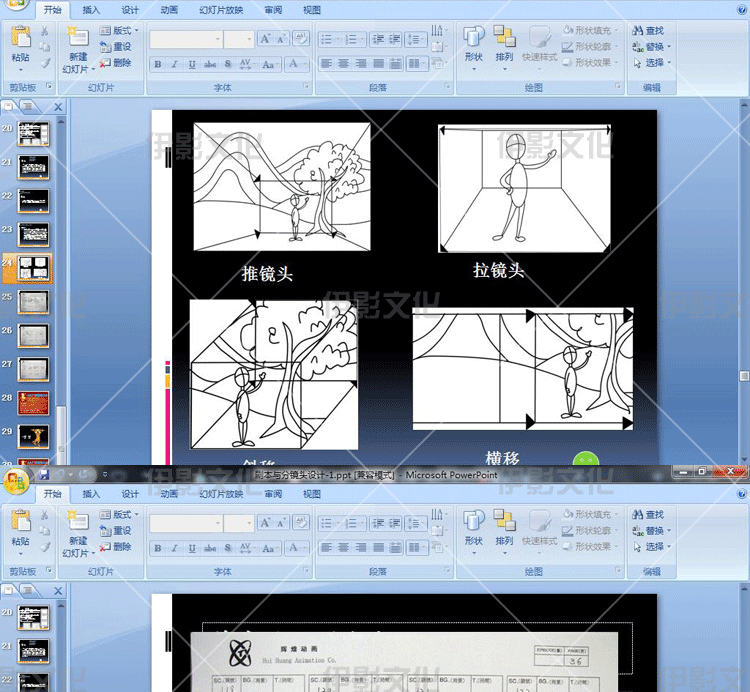The width and height of the screenshot is (750, 692).
Task: Toggle Italic formatting in the upper window
Action: [175, 64]
